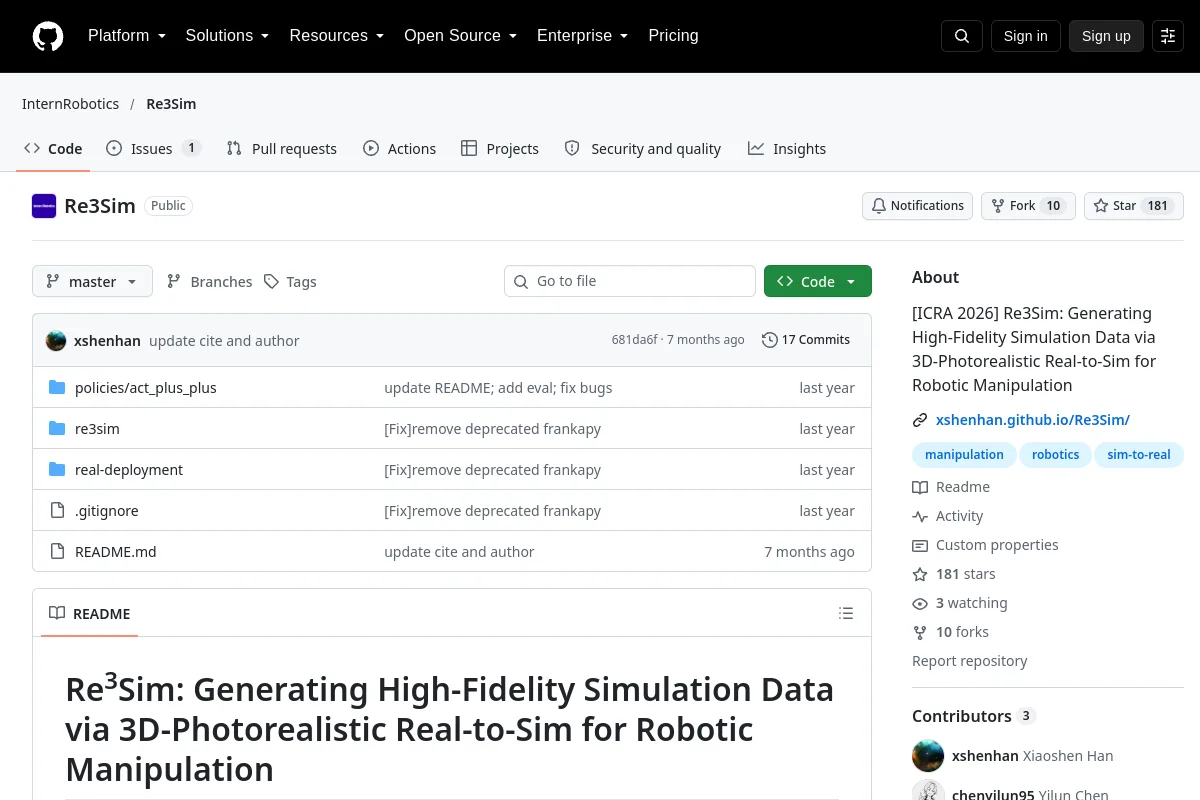Image resolution: width=1200 pixels, height=800 pixels.
Task: Open the search magnifier in header
Action: tap(962, 36)
